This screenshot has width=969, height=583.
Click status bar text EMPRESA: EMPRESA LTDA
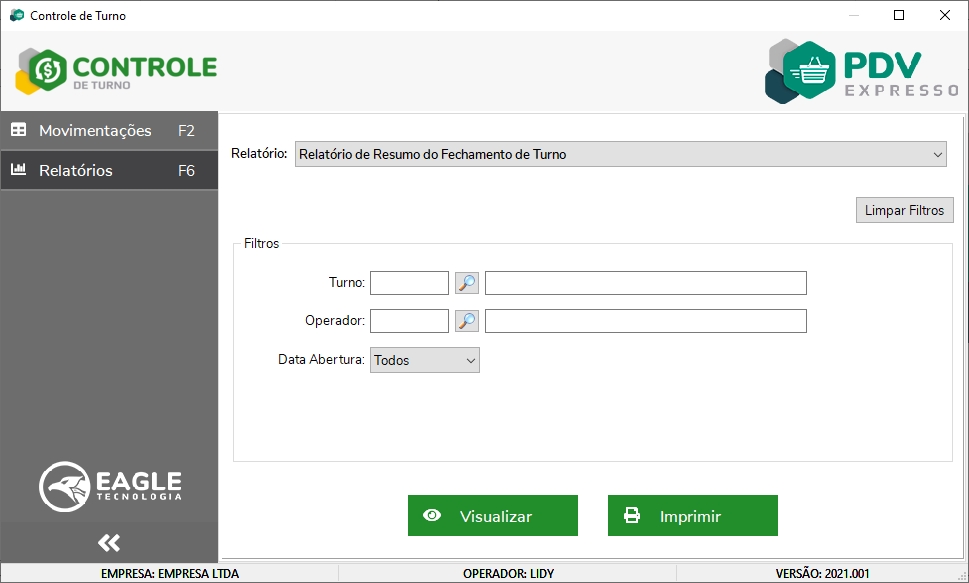coord(170,574)
